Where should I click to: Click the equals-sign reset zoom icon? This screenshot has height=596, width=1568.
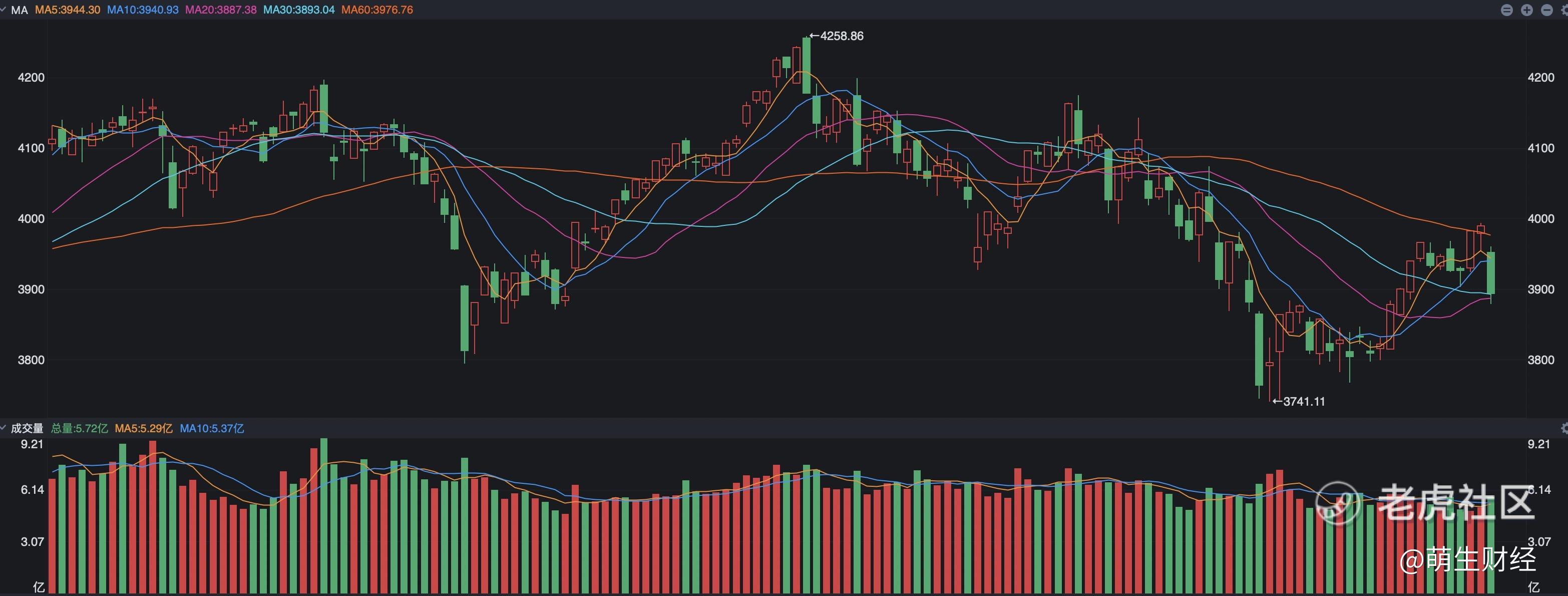pyautogui.click(x=1507, y=10)
